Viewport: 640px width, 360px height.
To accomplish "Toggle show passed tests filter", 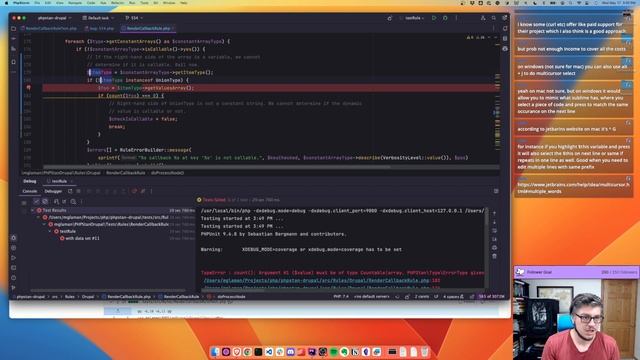I will click(x=36, y=201).
